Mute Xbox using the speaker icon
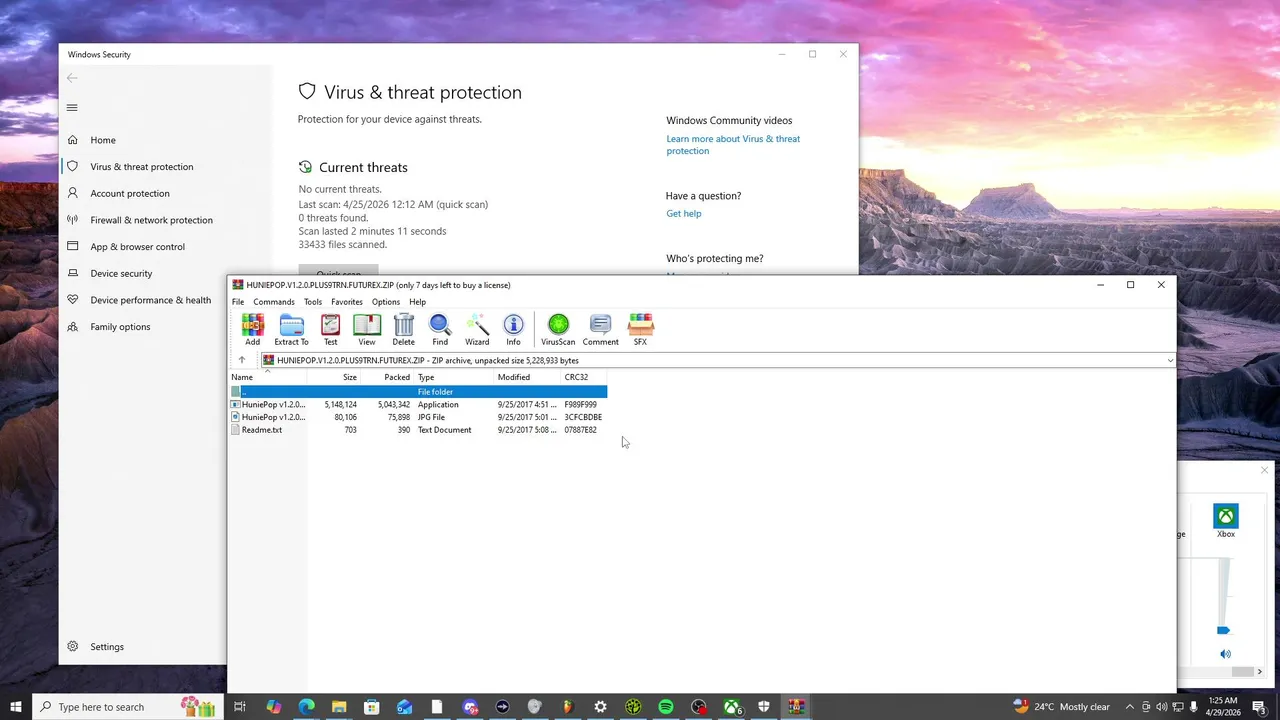This screenshot has width=1280, height=720. (1225, 654)
